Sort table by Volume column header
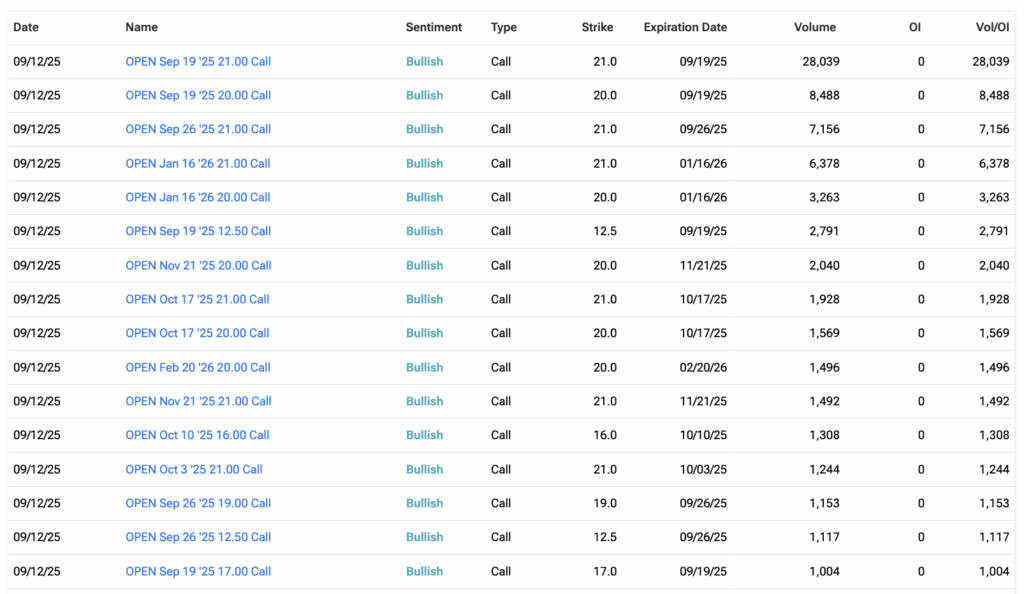1024x594 pixels. coord(814,27)
